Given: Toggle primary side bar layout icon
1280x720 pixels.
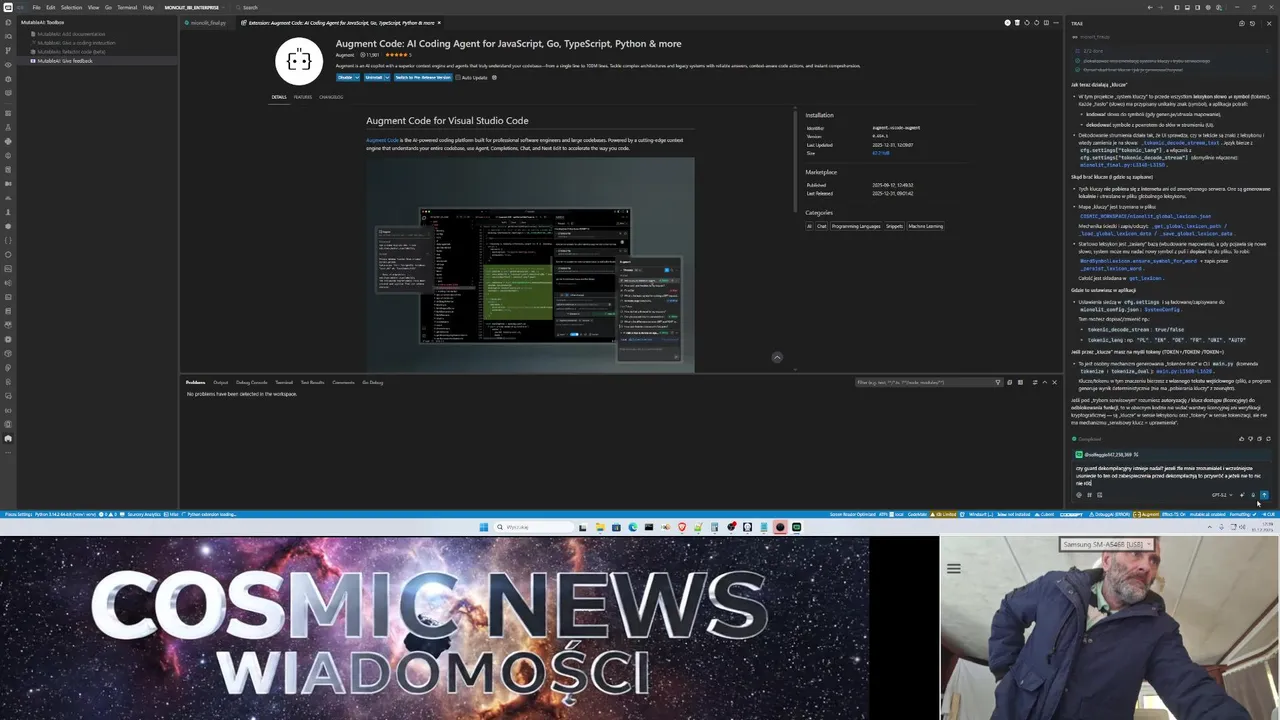Looking at the screenshot, I should 1177,7.
